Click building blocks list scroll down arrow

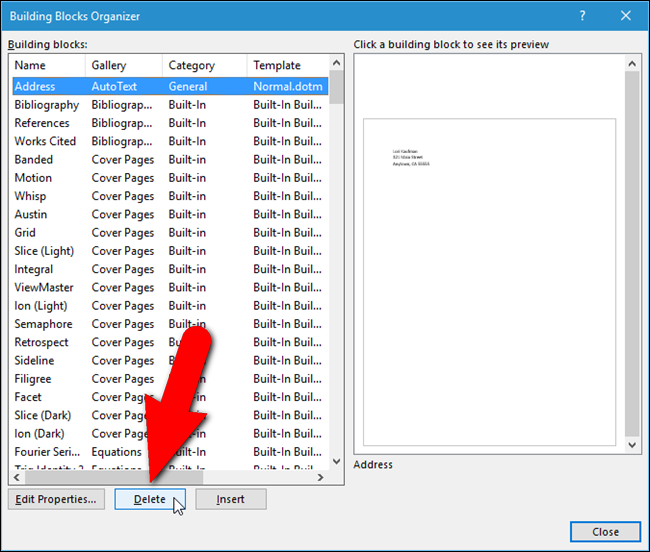click(337, 461)
